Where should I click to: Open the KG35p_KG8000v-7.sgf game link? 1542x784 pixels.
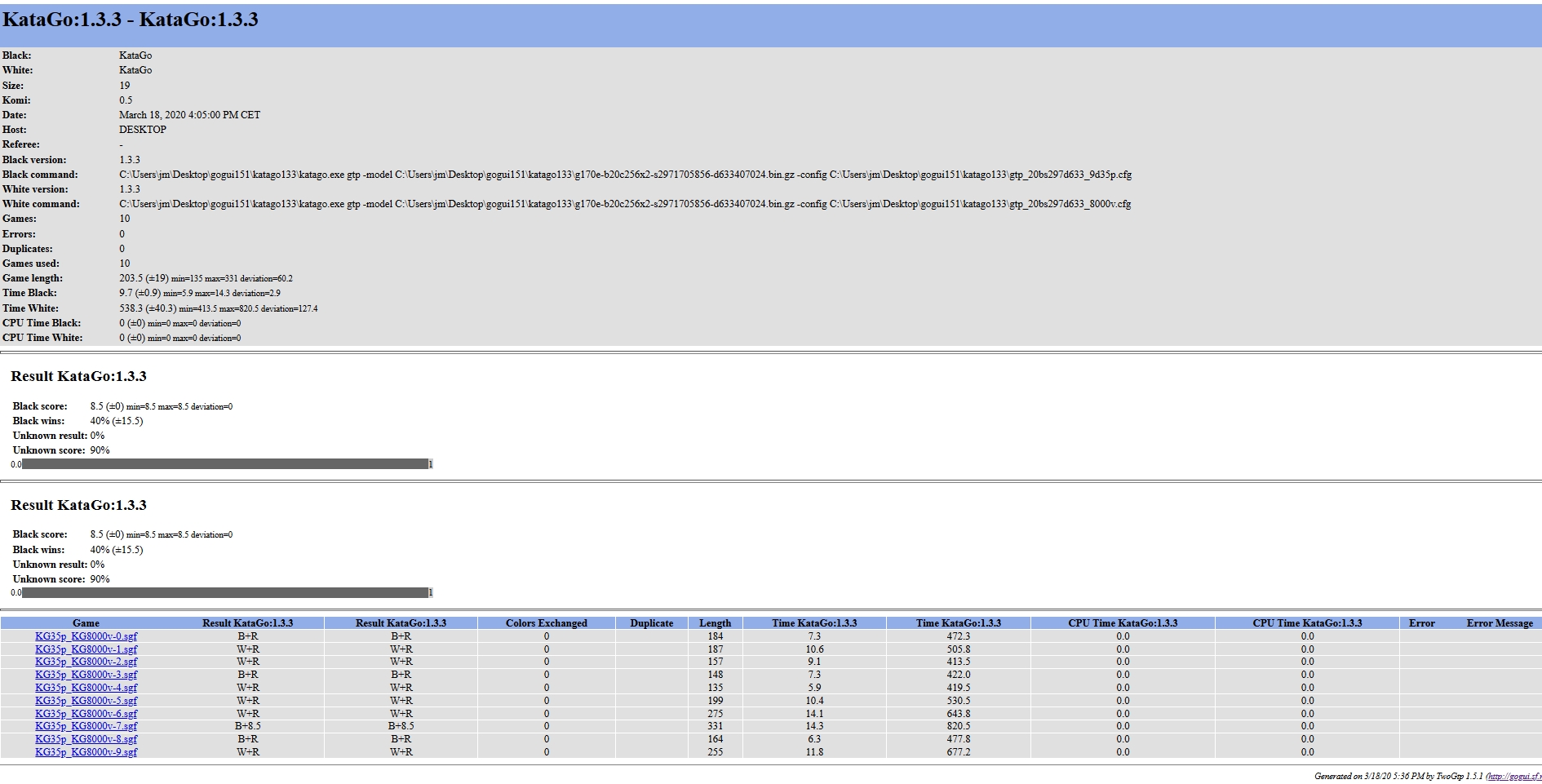pyautogui.click(x=86, y=726)
